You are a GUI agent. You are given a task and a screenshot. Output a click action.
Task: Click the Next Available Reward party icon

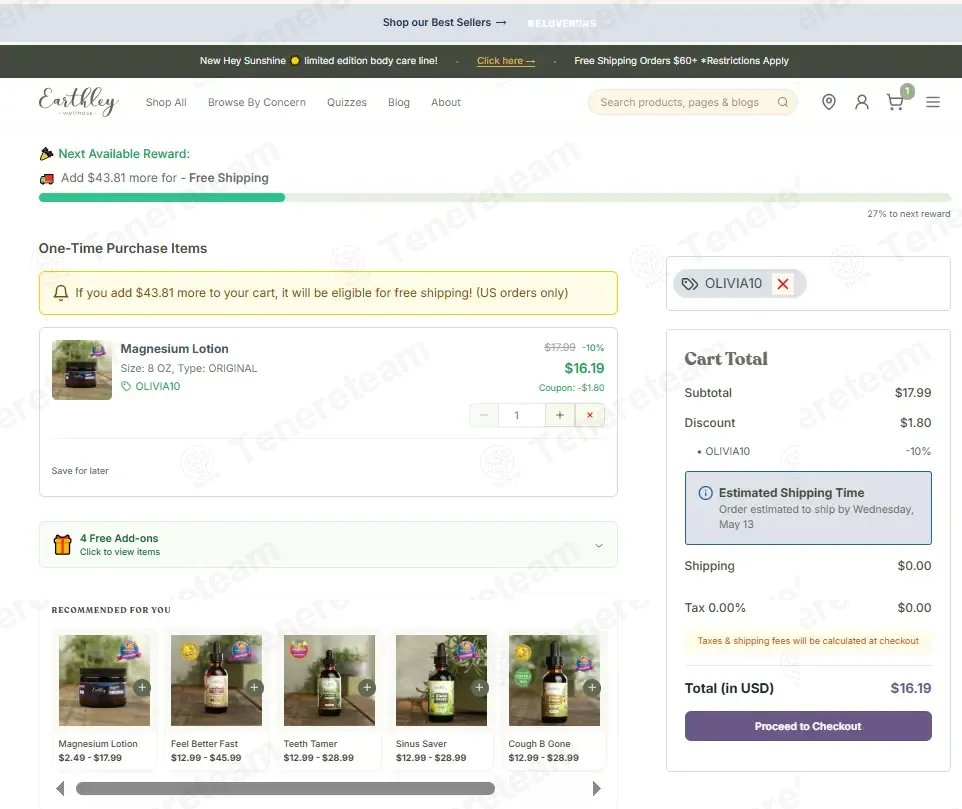point(47,154)
